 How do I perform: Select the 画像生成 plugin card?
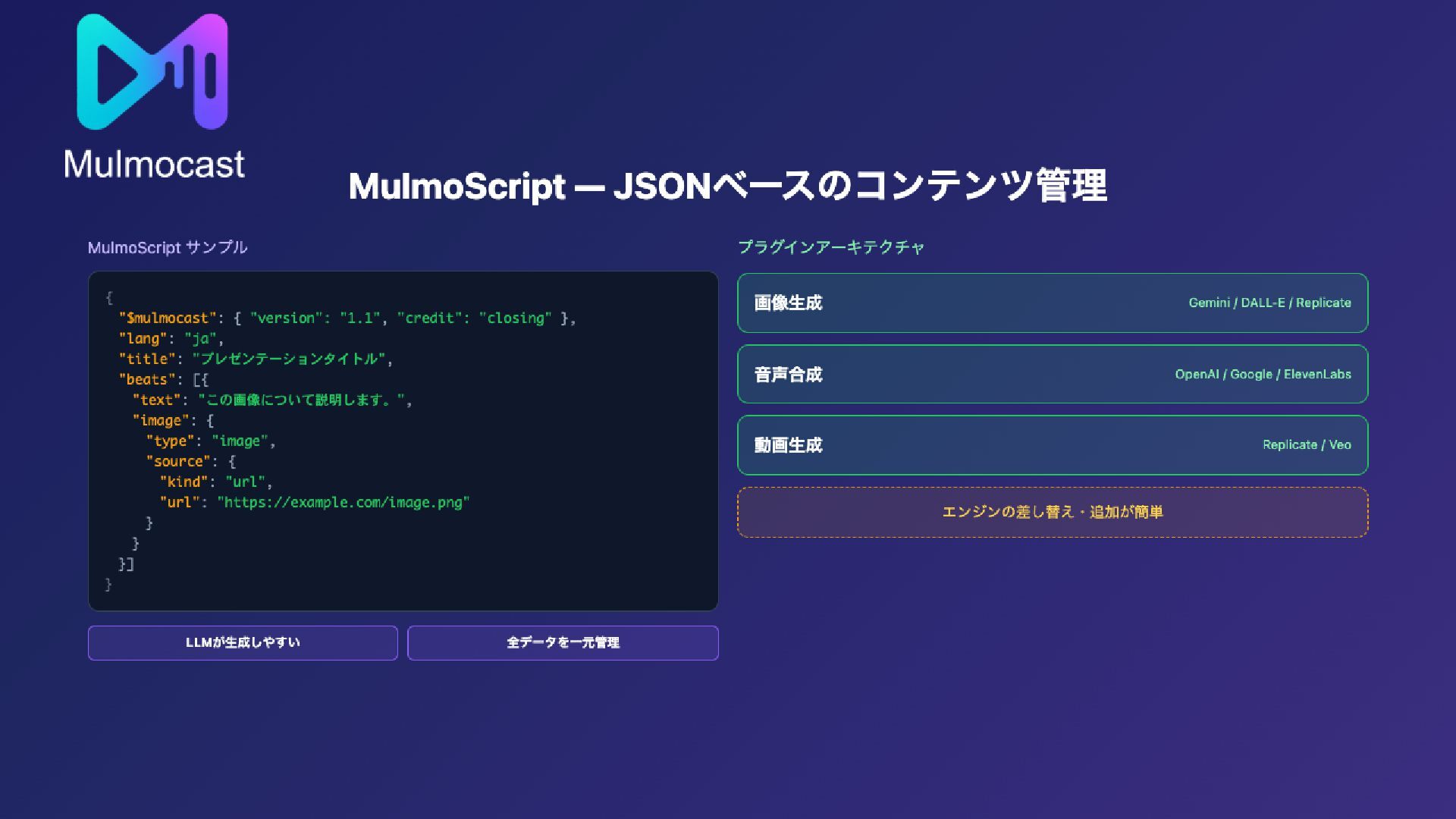tap(1053, 303)
